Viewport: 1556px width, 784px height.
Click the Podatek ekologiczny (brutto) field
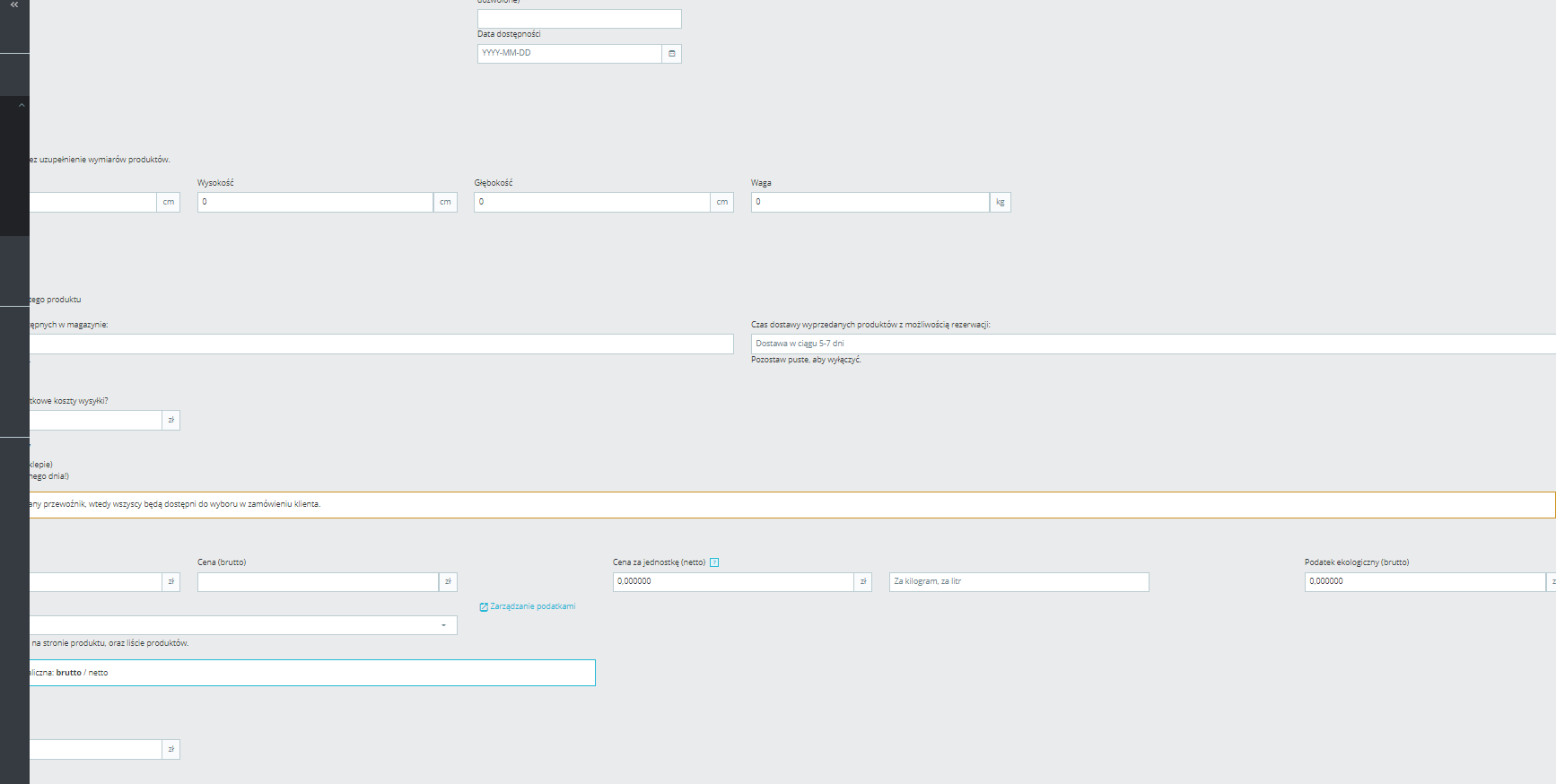pyautogui.click(x=1425, y=582)
